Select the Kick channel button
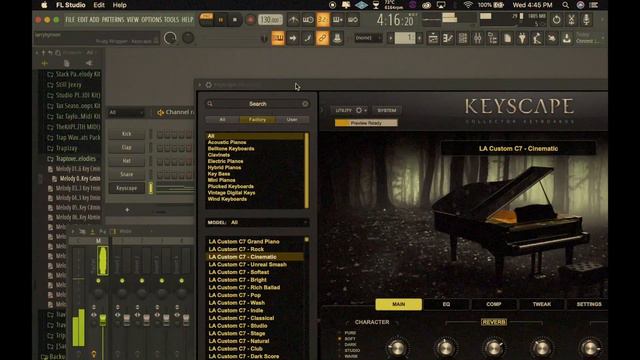640x360 pixels. 127,134
